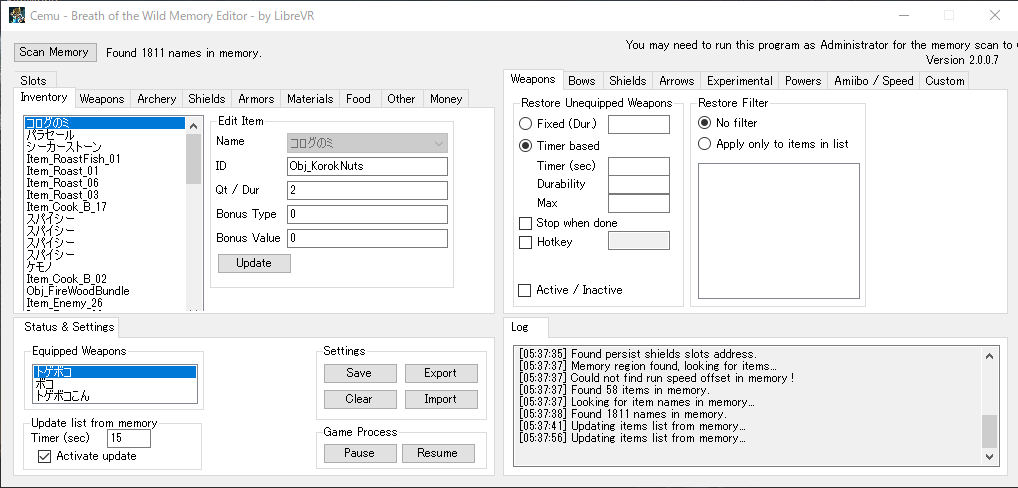Choose the No filter radio button
Screen dimensions: 1018x488
point(727,123)
